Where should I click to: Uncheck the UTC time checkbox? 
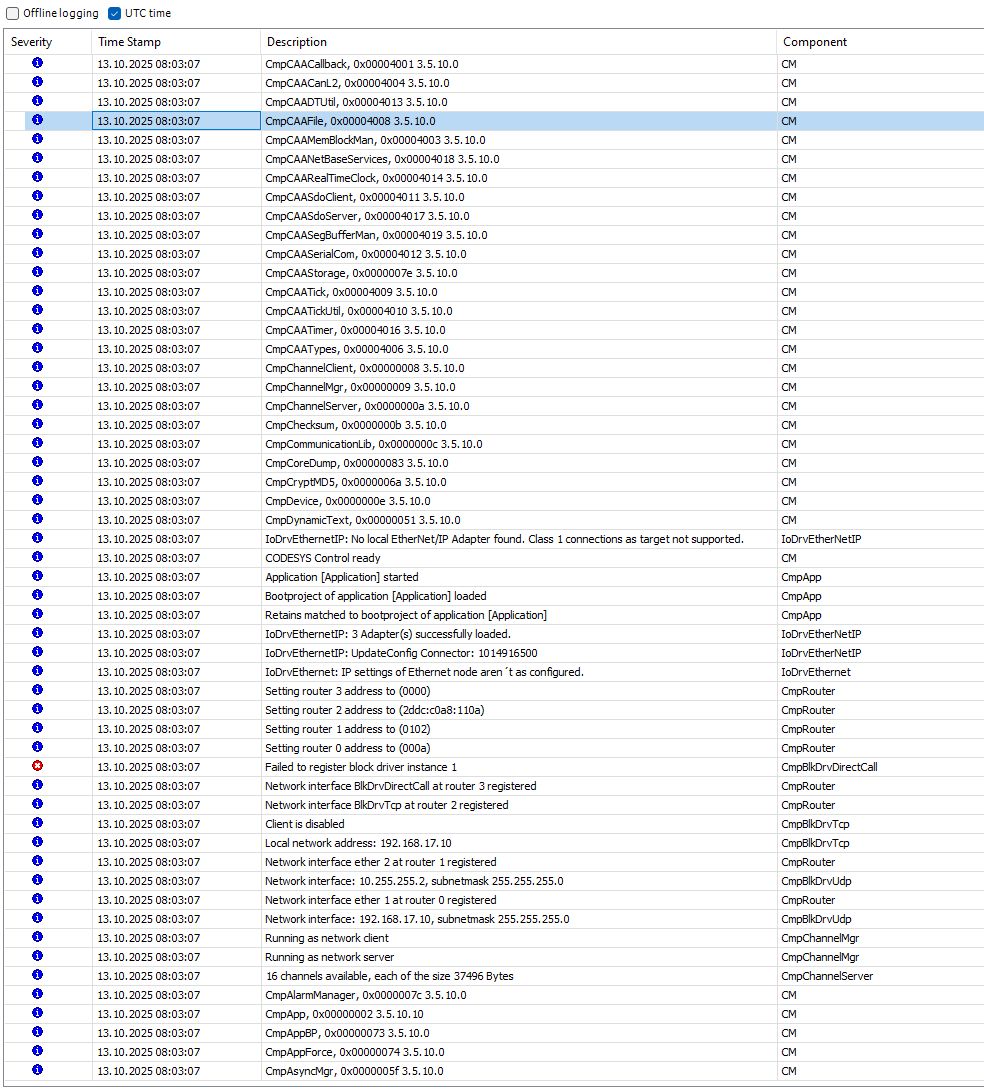pos(114,13)
